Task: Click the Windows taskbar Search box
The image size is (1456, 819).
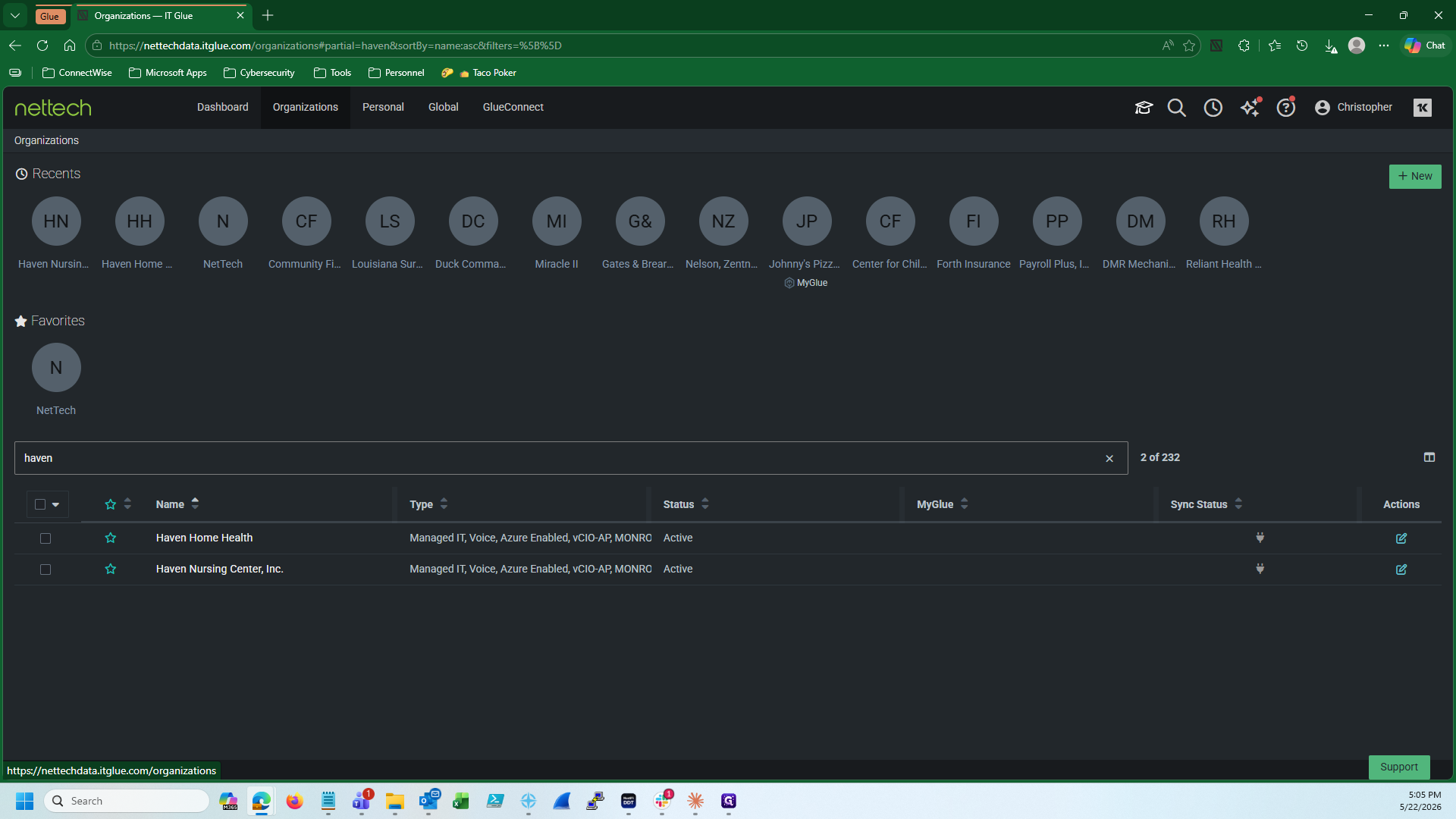Action: [x=126, y=801]
